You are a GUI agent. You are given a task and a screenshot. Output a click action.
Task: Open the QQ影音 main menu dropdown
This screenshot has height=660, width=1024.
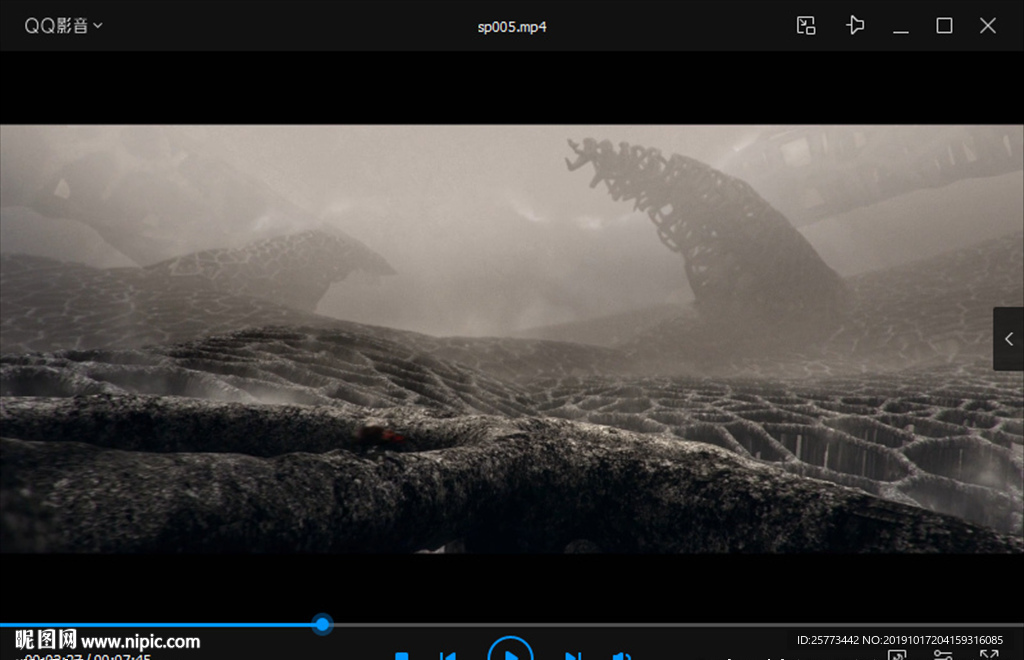pyautogui.click(x=63, y=25)
